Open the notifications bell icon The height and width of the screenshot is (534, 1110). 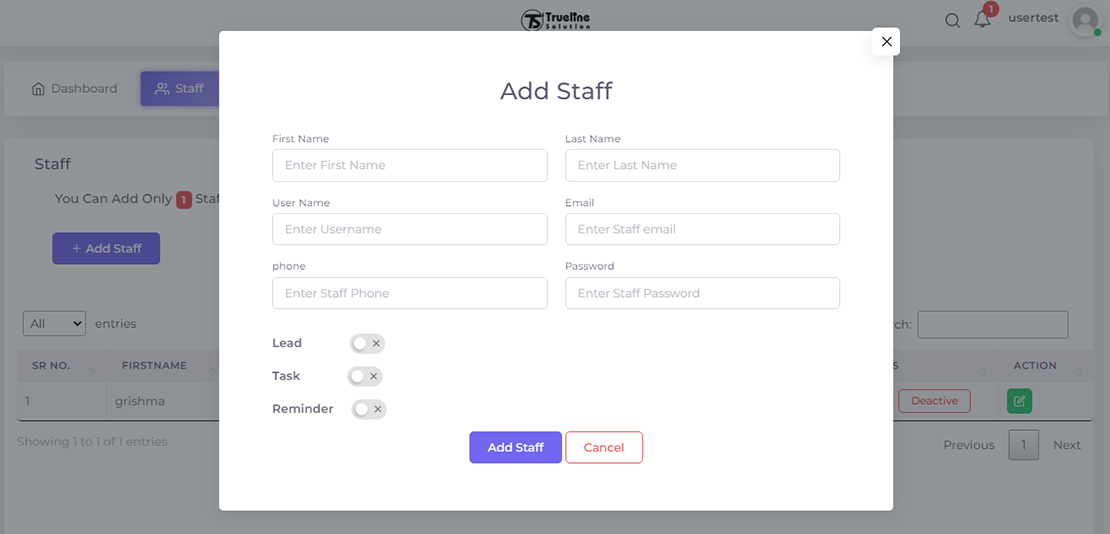(982, 20)
